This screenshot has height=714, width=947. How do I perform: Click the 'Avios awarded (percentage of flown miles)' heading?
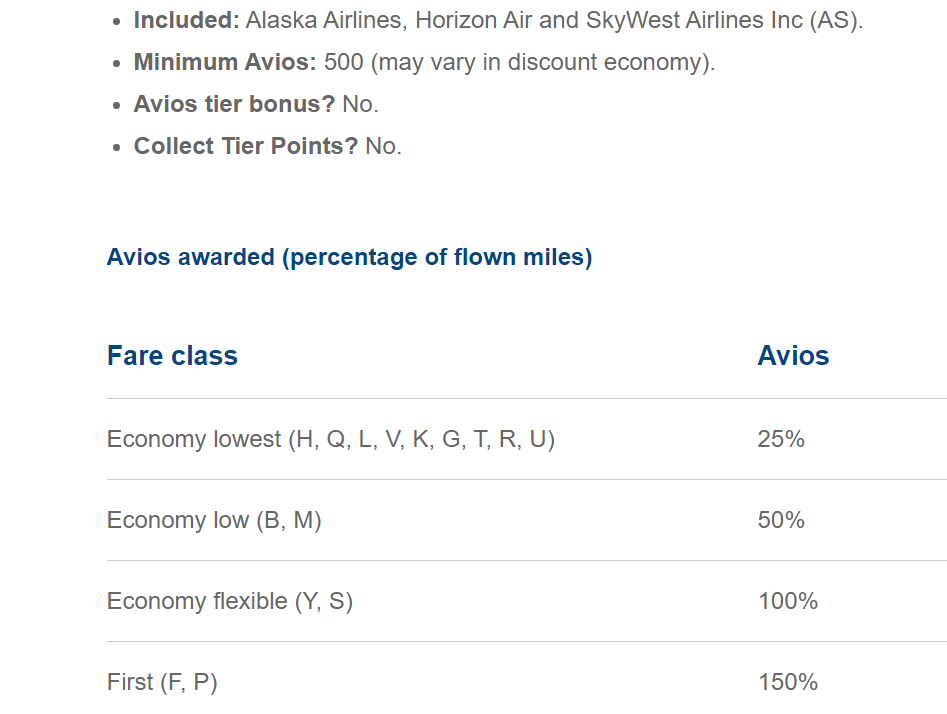(x=349, y=257)
